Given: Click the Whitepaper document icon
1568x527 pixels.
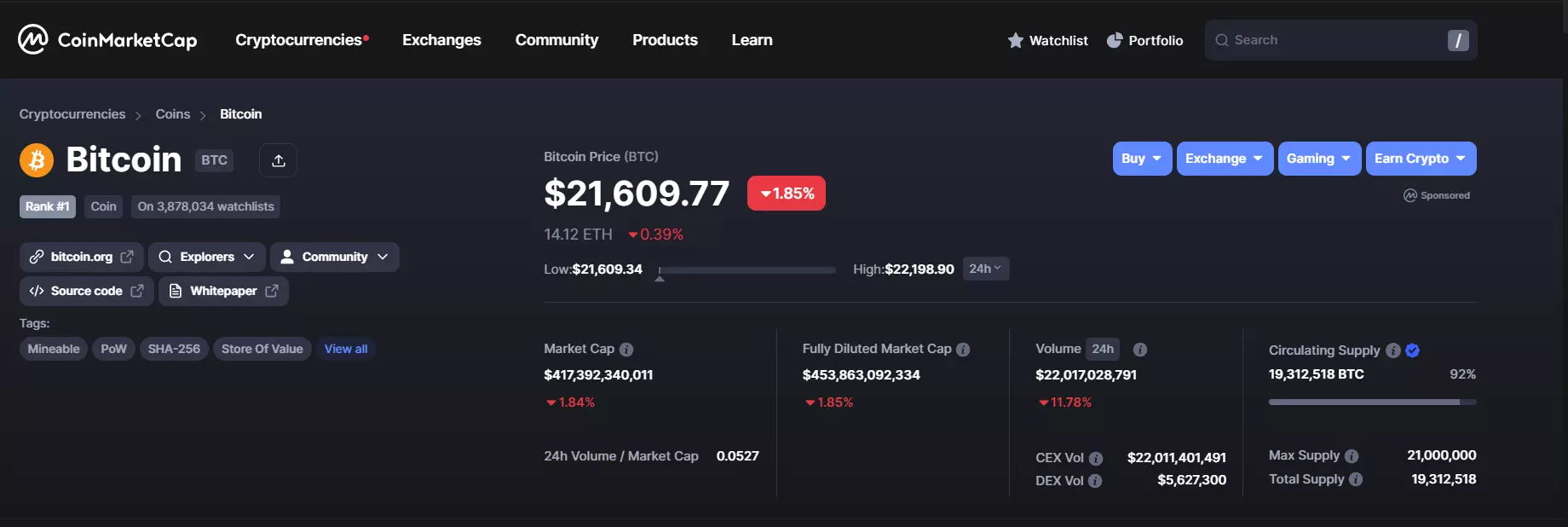Looking at the screenshot, I should [x=176, y=291].
